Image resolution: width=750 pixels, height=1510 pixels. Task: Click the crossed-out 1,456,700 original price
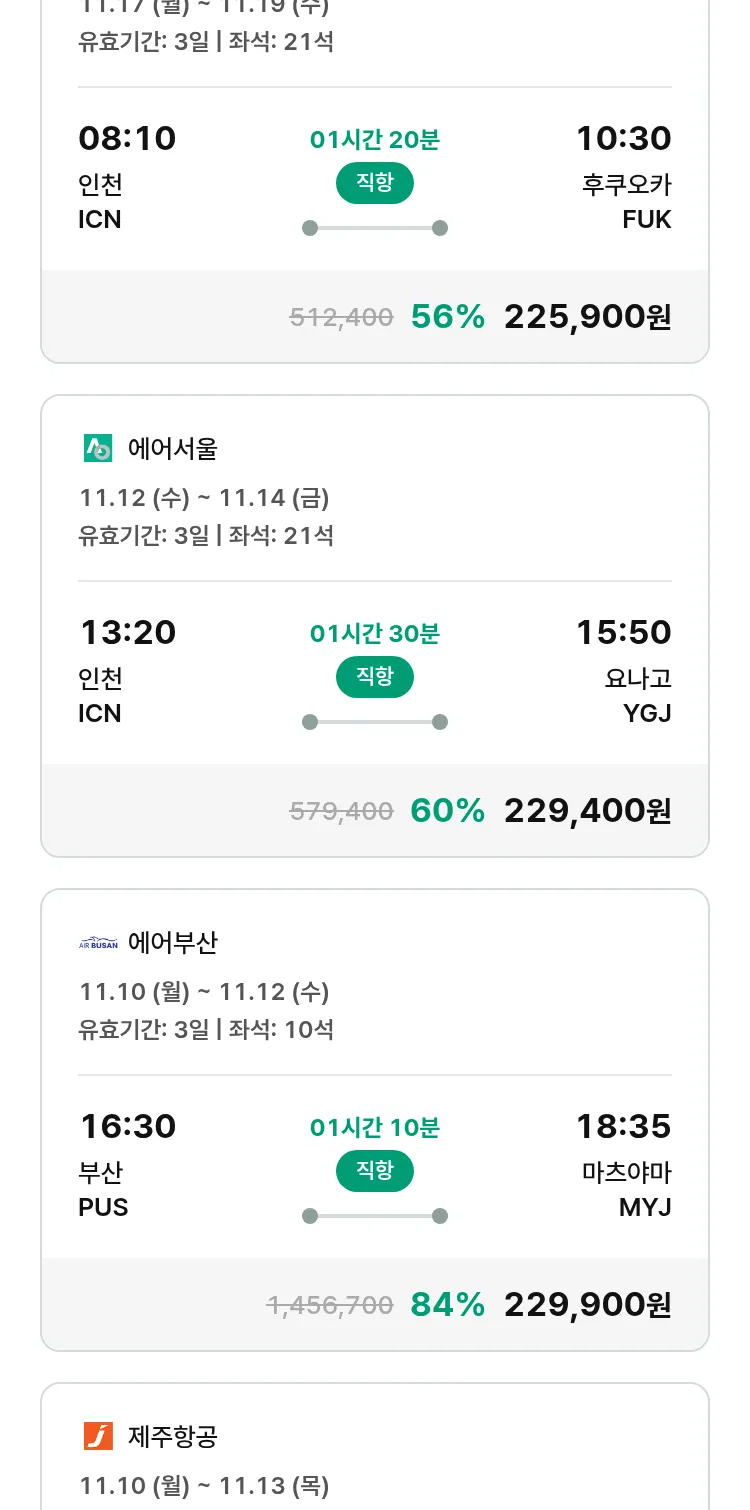[330, 1305]
